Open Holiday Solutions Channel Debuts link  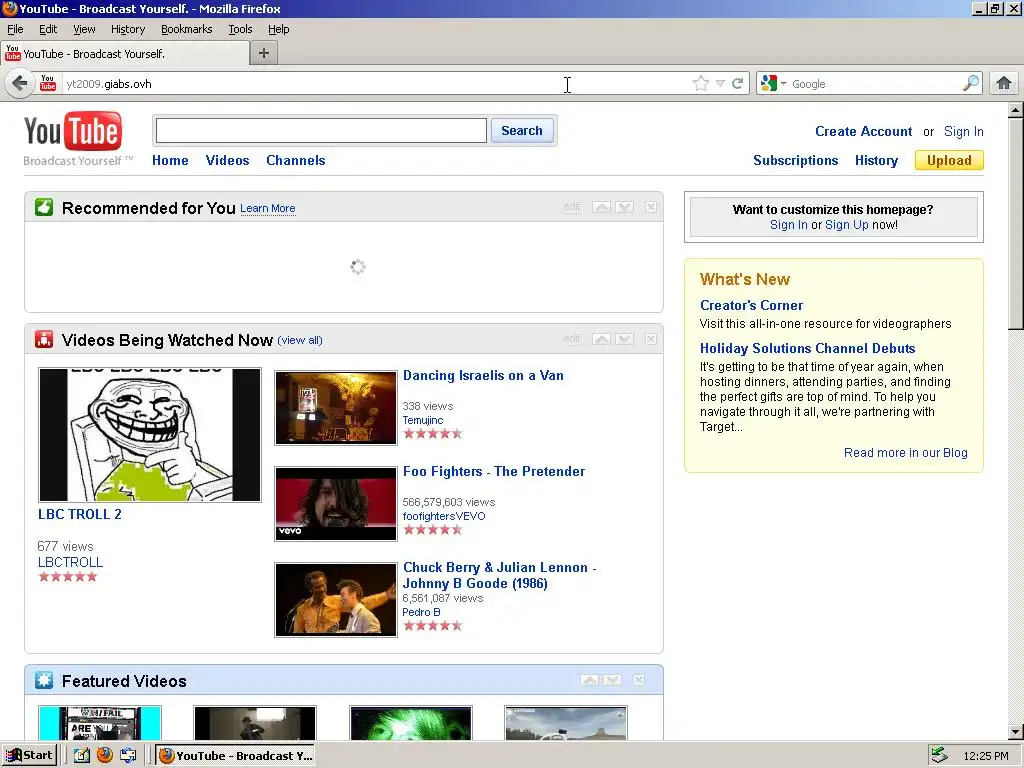coord(807,348)
